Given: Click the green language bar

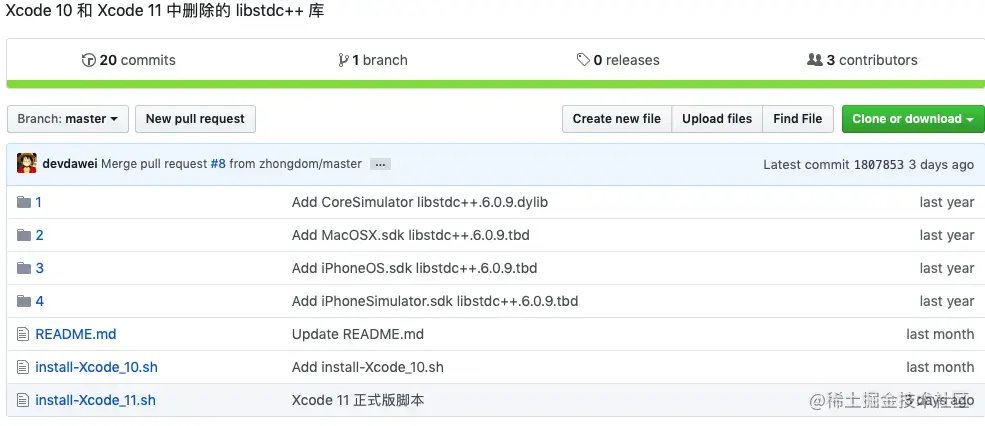Looking at the screenshot, I should click(496, 84).
